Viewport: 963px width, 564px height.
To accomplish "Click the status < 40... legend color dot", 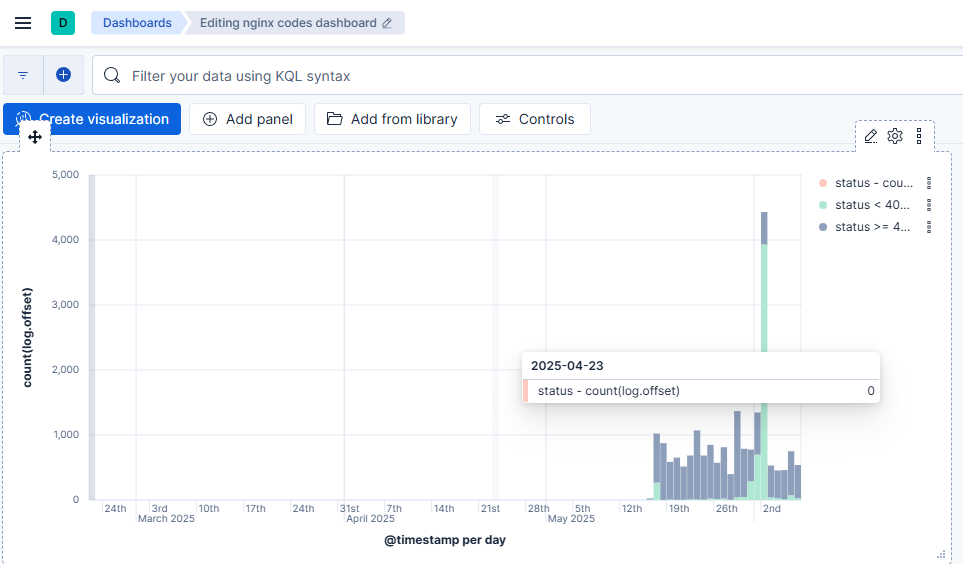I will [823, 205].
